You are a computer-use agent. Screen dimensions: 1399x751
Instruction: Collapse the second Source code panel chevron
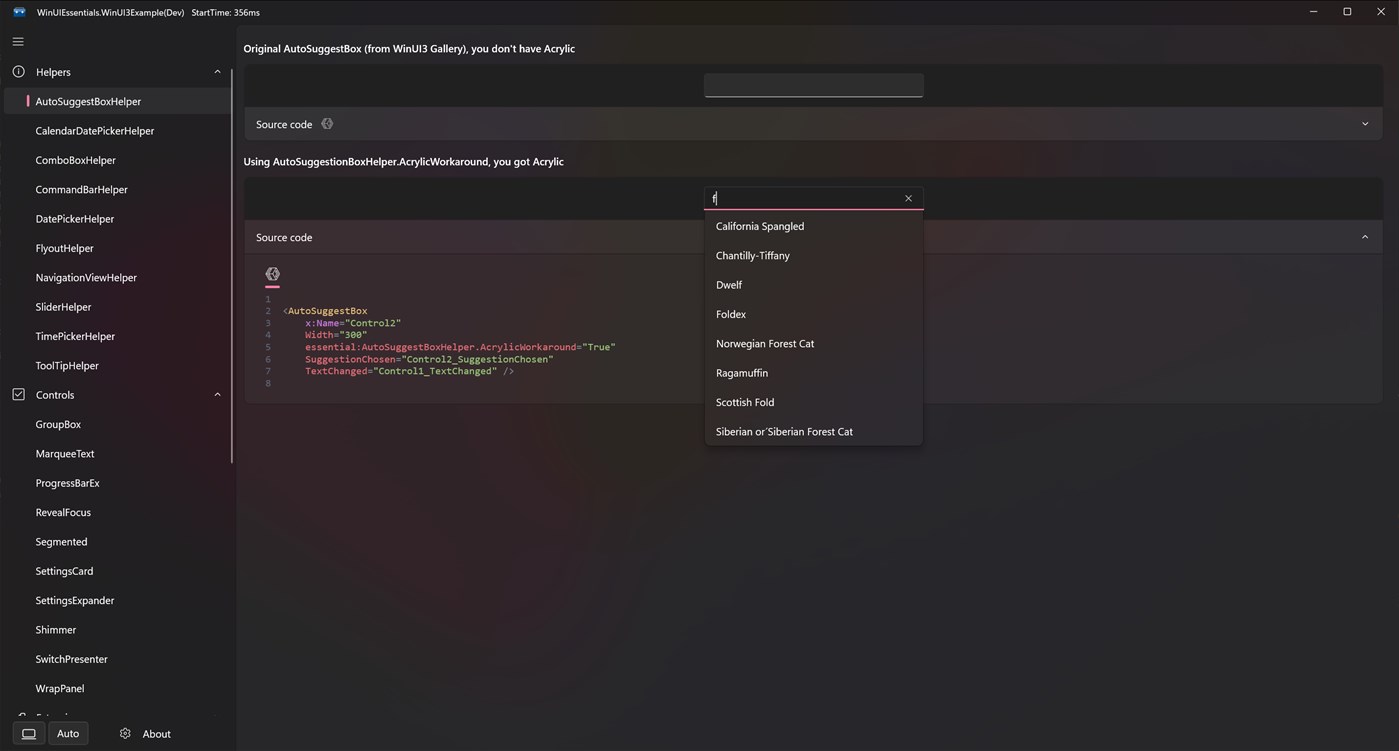1365,237
